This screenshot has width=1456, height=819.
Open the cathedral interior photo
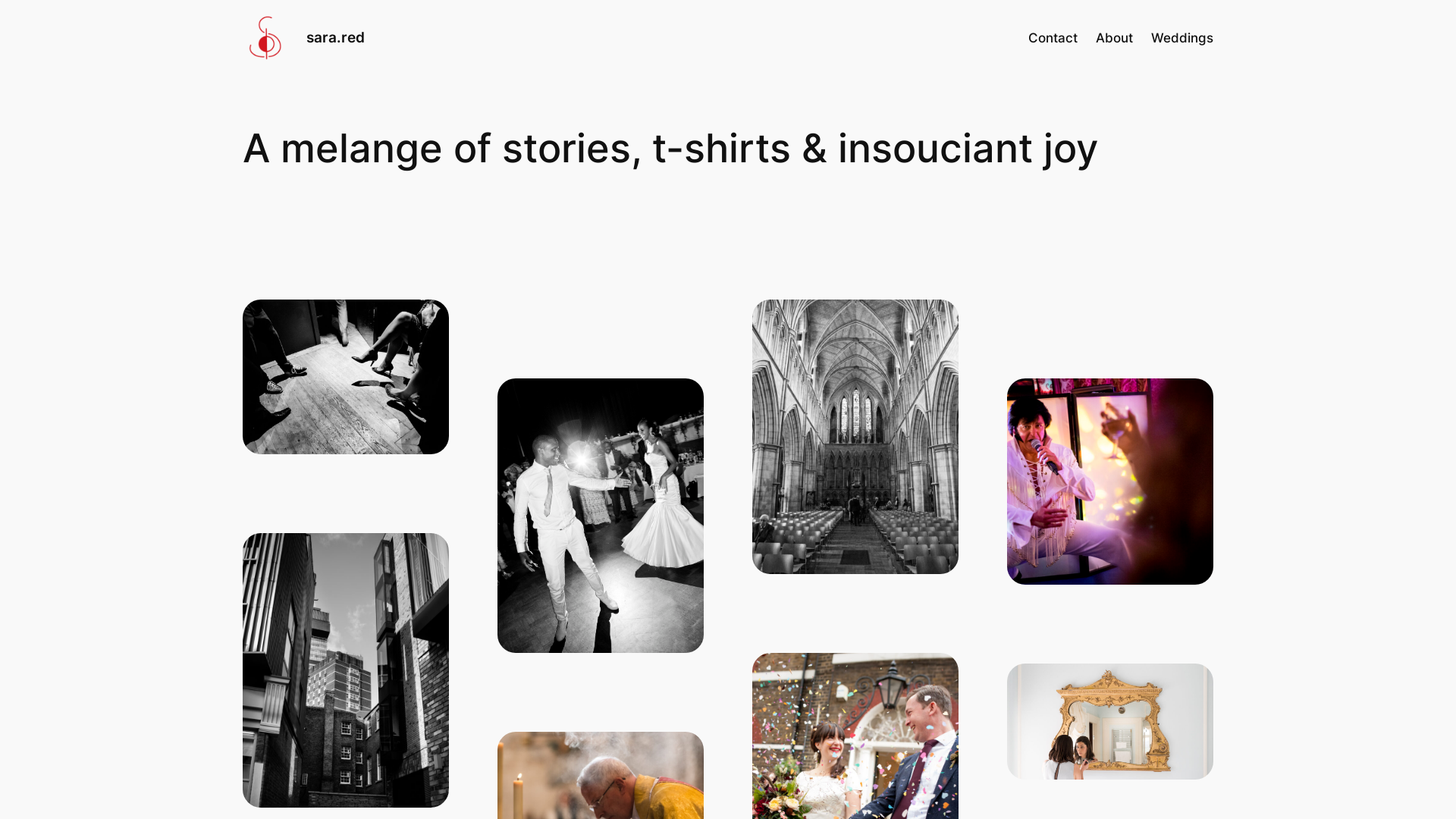[x=855, y=437]
